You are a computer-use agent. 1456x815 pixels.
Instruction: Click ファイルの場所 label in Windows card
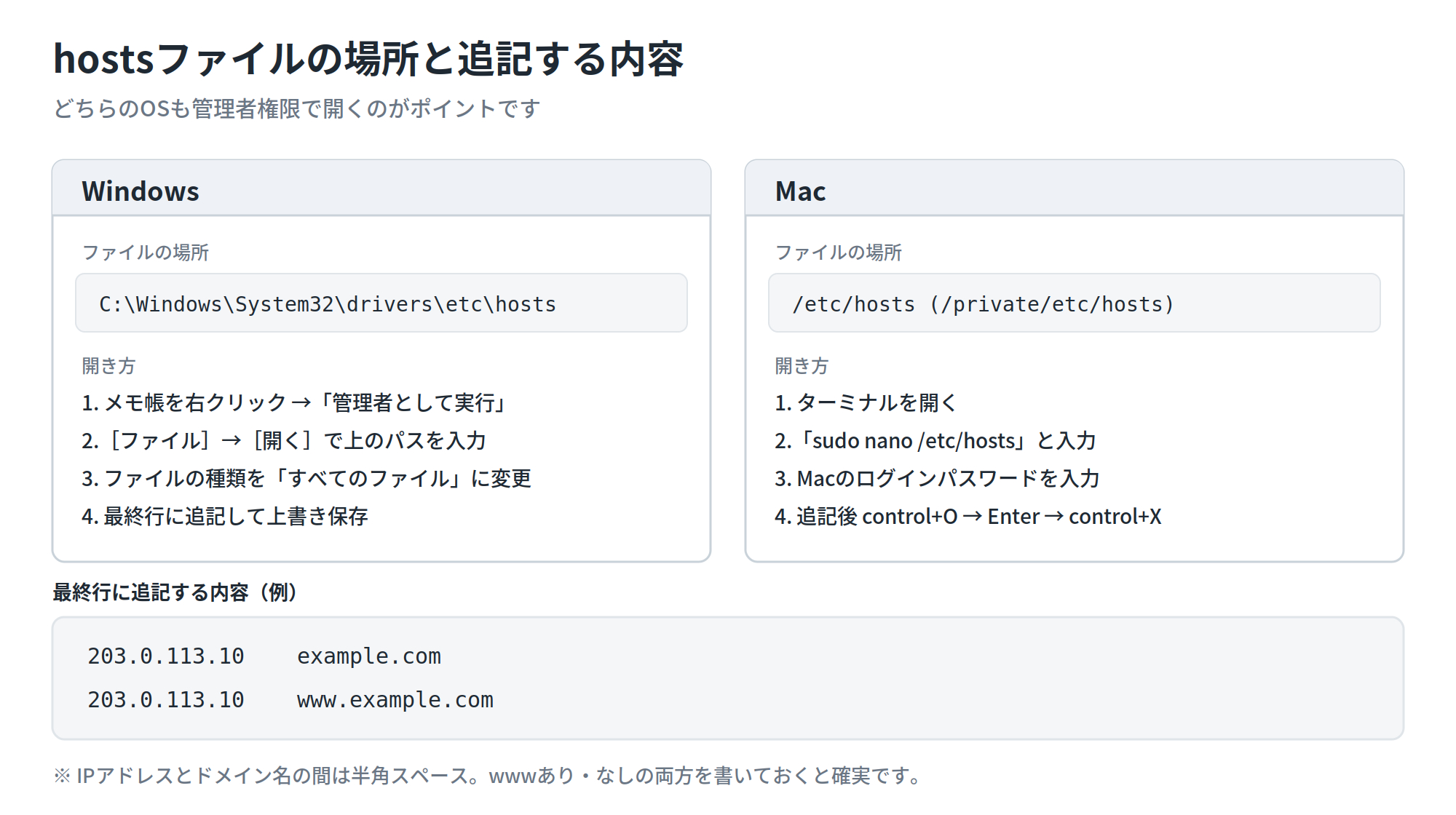[x=146, y=253]
